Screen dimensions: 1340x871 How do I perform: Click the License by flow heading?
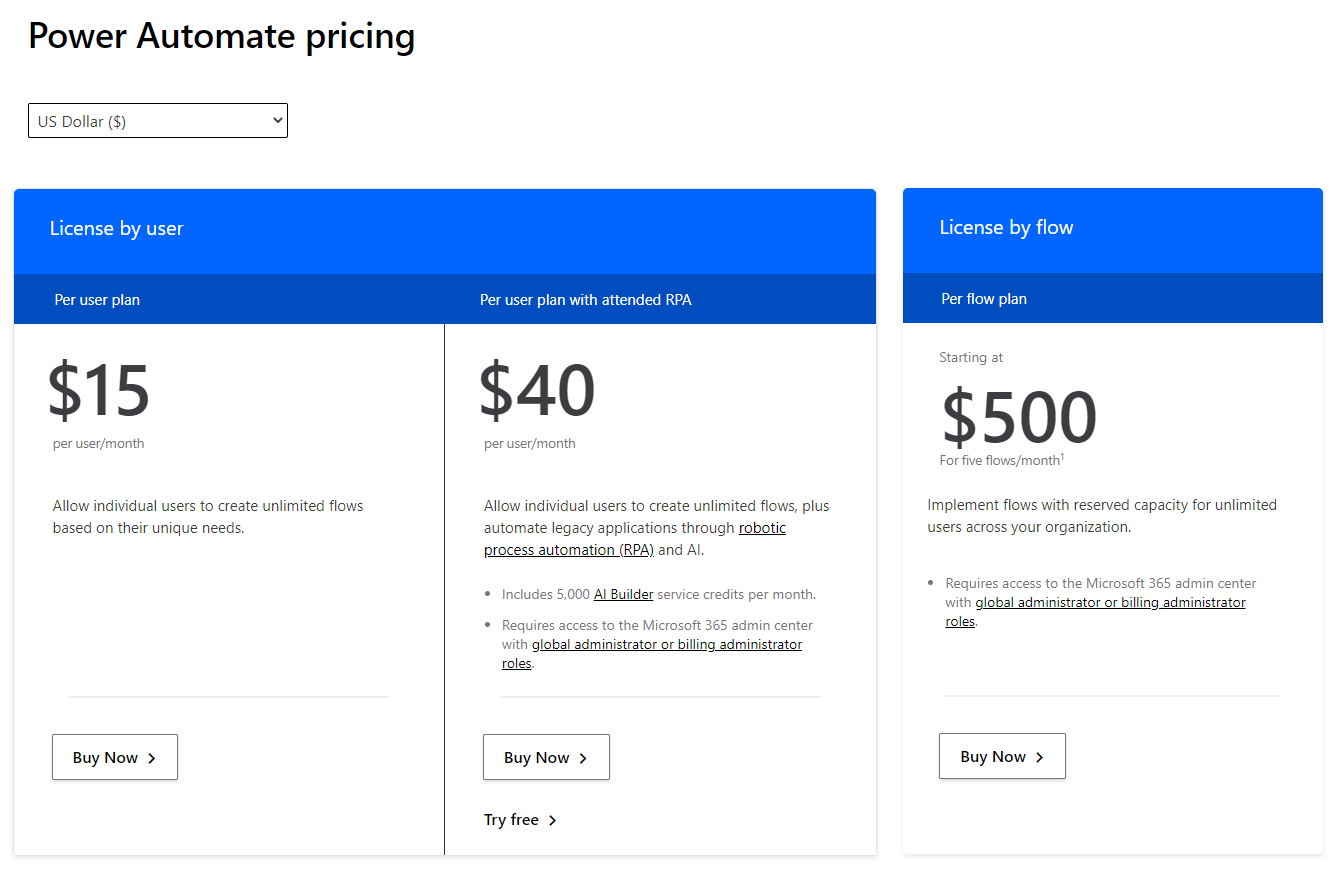[1005, 228]
